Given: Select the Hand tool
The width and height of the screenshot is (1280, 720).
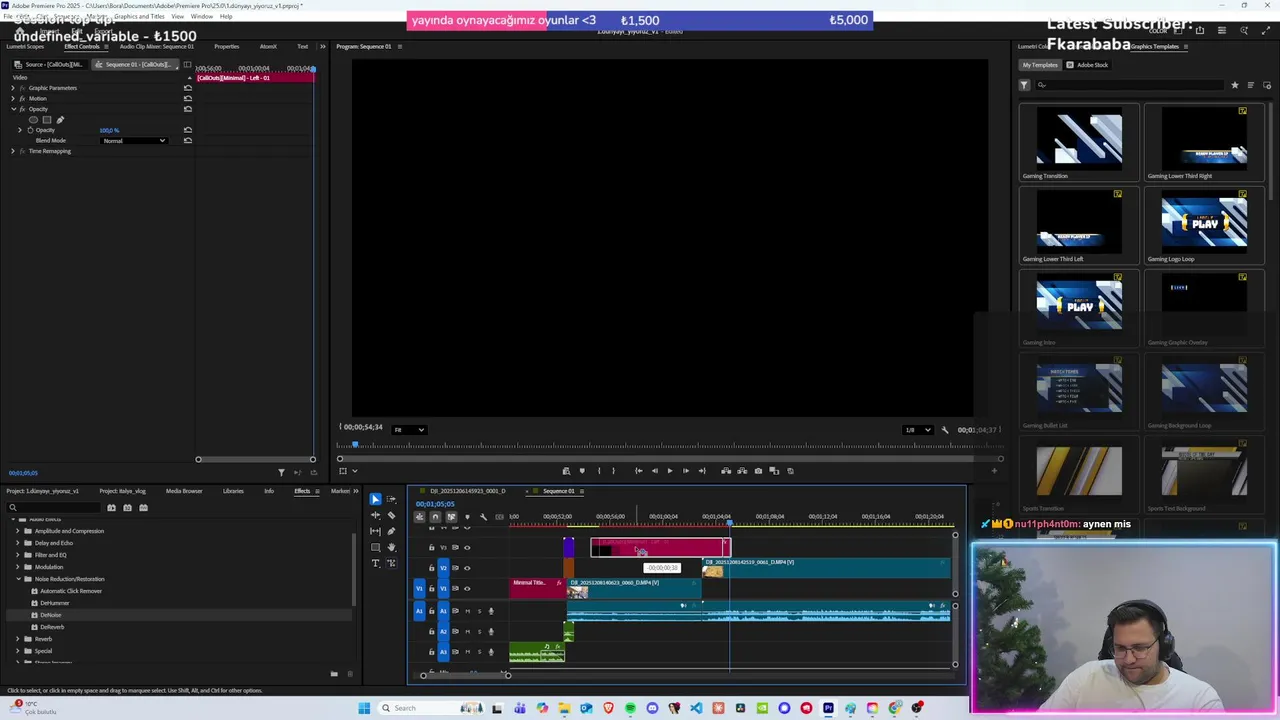Looking at the screenshot, I should [x=391, y=547].
